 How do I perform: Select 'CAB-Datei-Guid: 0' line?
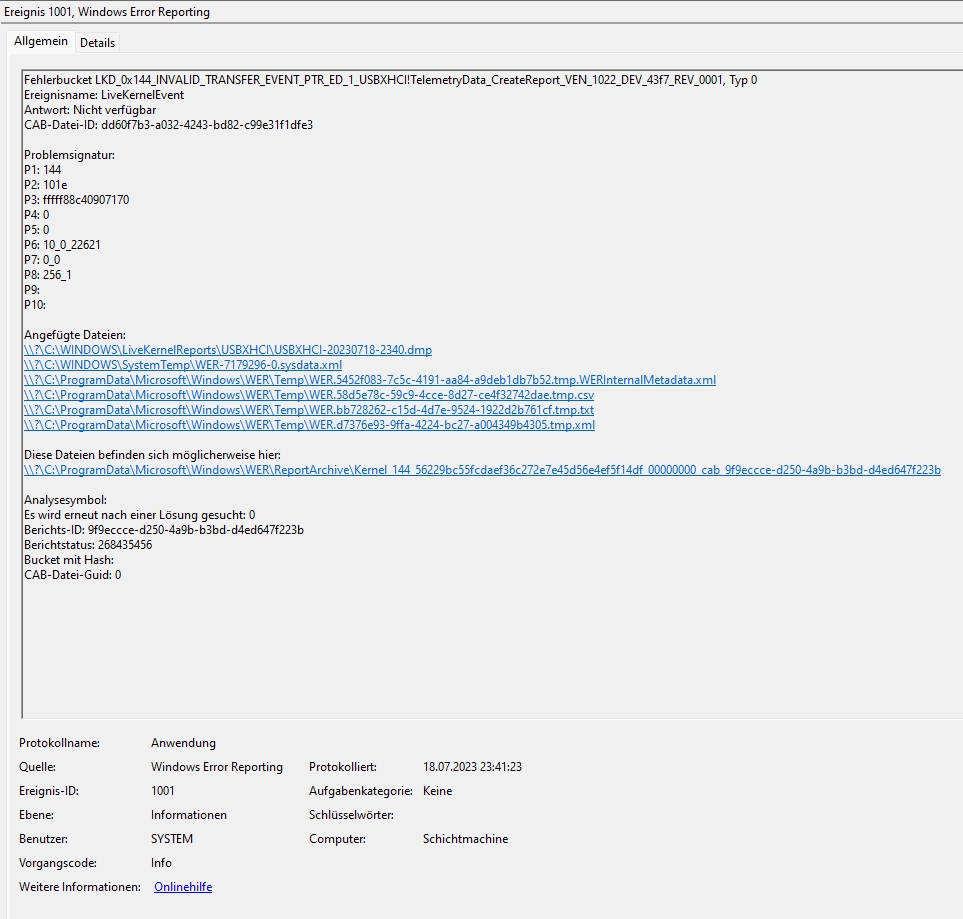point(72,575)
